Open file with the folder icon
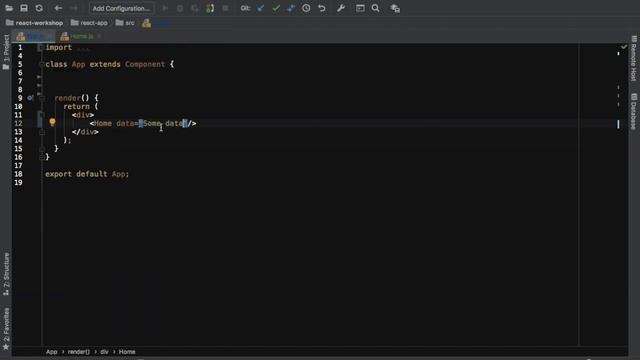Screen dimensions: 640x360 9,8
